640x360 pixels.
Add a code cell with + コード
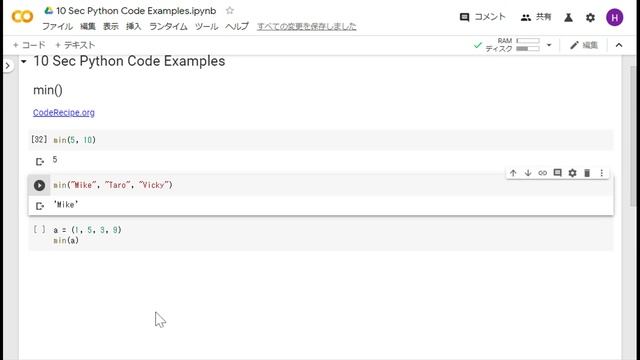pyautogui.click(x=29, y=45)
